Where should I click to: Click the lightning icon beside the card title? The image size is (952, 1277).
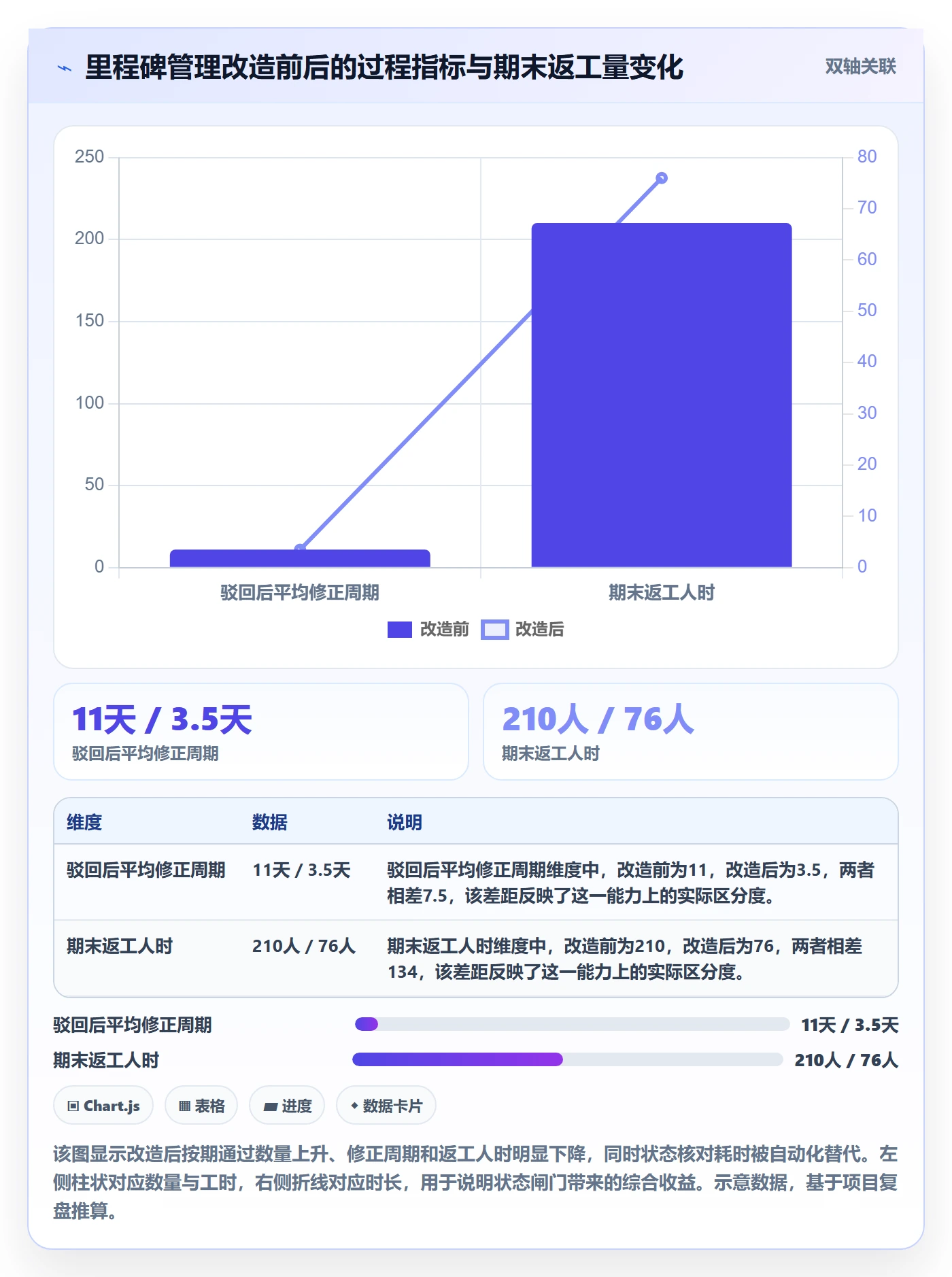pos(65,68)
